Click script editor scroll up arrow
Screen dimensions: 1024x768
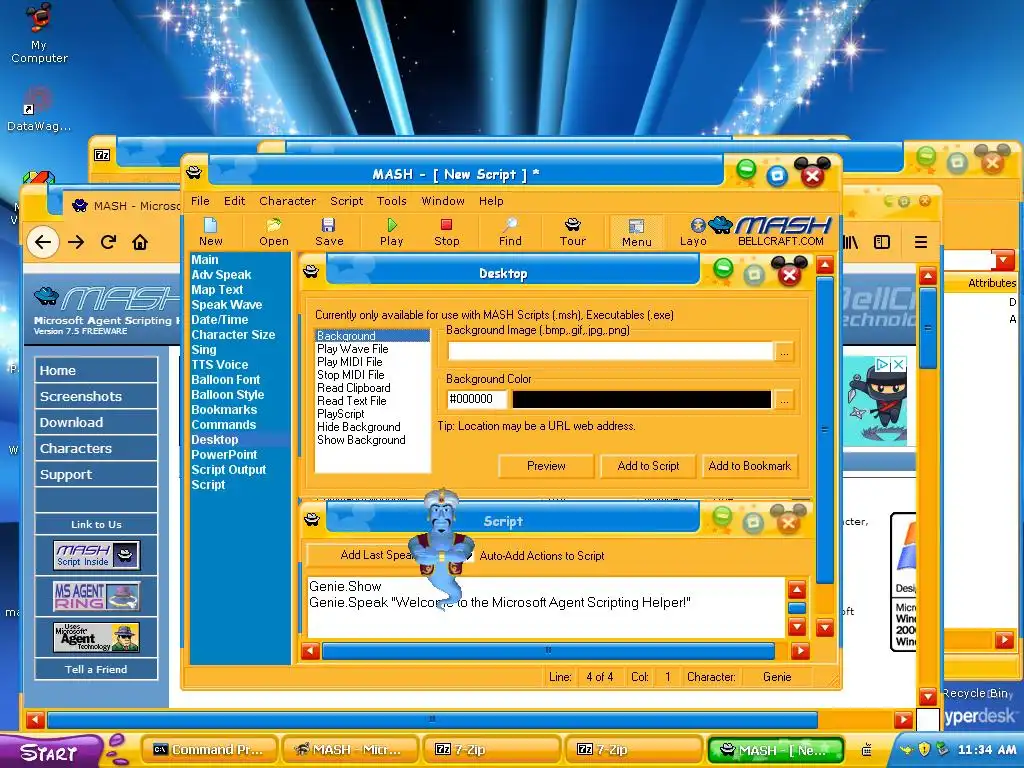(797, 590)
